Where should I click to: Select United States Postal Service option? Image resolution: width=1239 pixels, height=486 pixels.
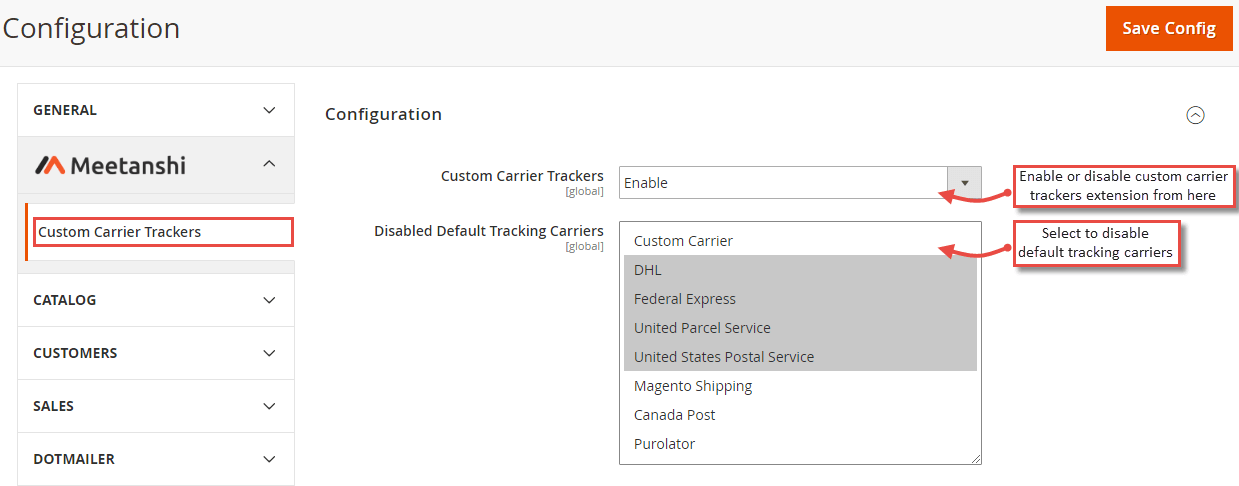800,357
